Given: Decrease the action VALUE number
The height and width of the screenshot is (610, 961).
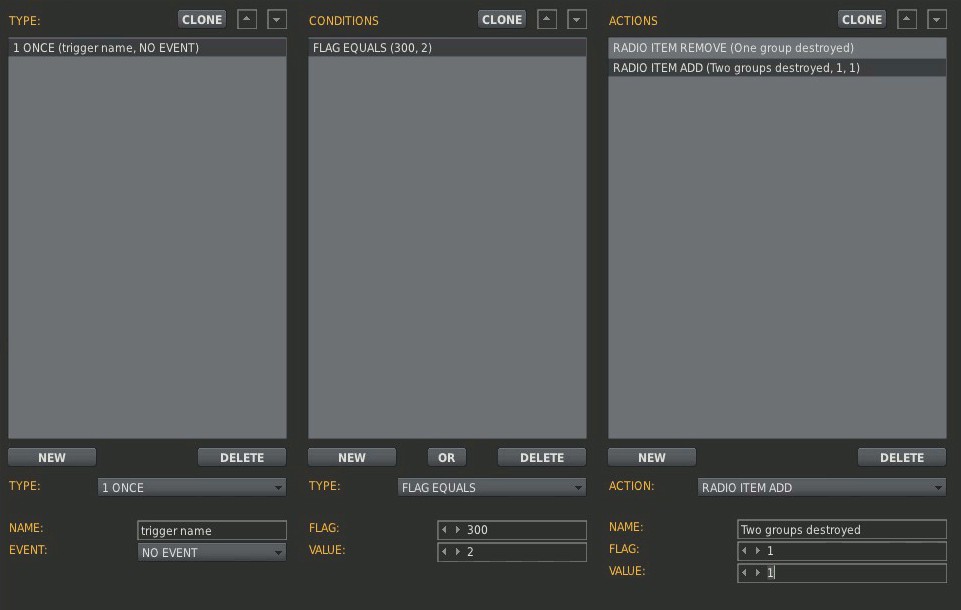Looking at the screenshot, I should tap(744, 573).
